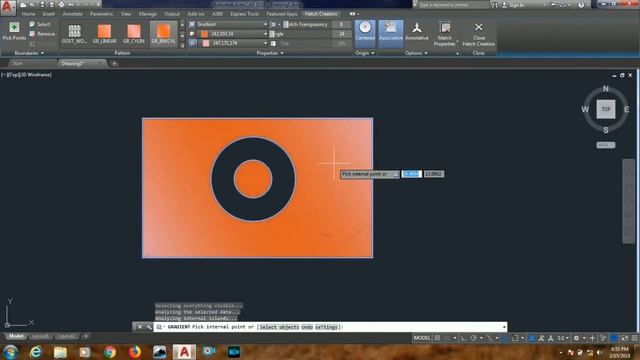Click the Angle value field
This screenshot has height=360, width=640.
coord(342,34)
